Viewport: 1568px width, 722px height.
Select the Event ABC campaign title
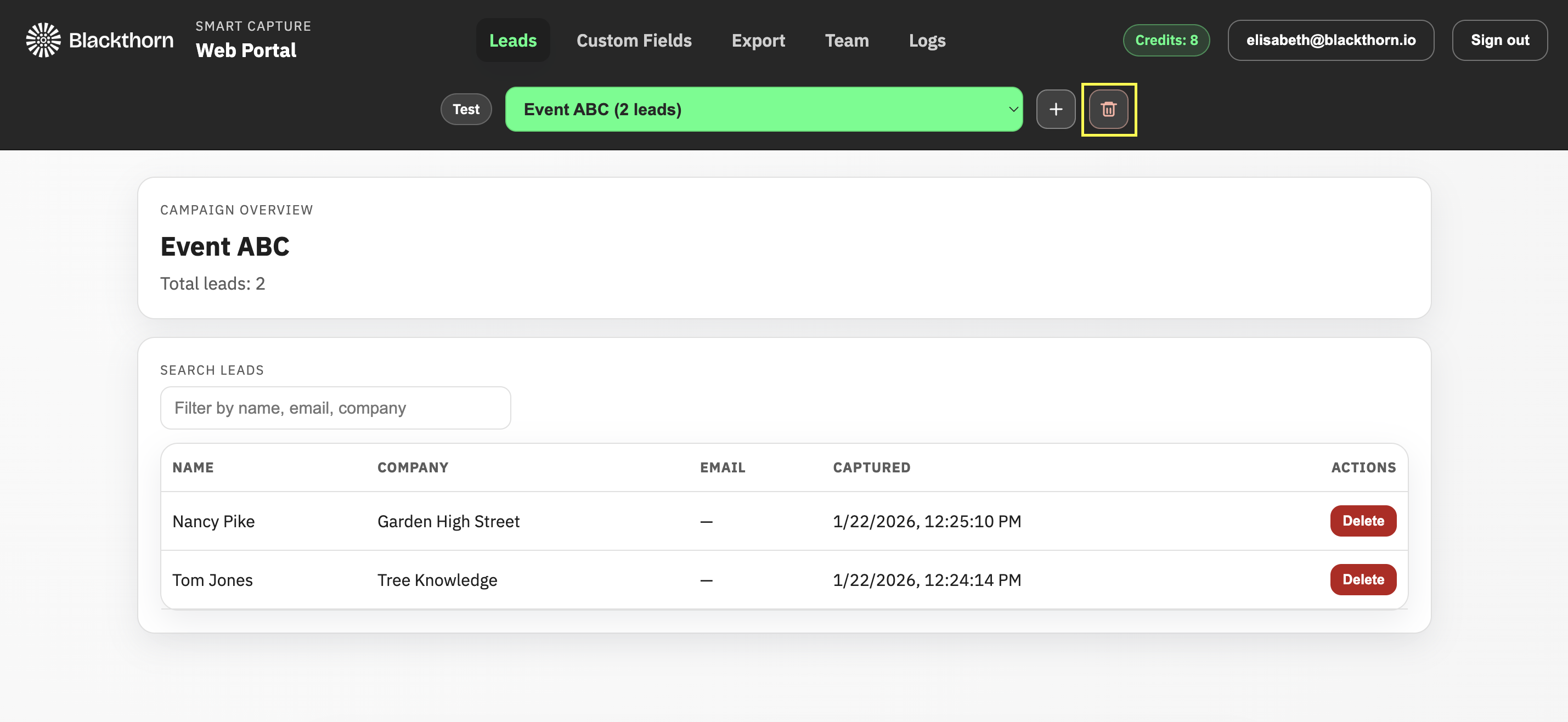pos(224,246)
